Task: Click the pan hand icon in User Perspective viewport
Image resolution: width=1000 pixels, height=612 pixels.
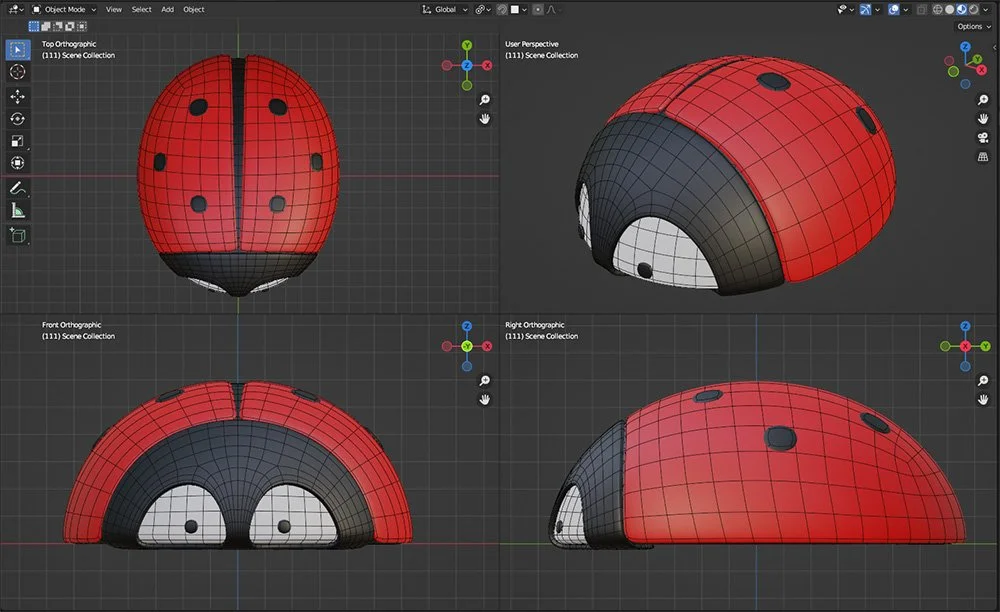Action: [x=982, y=120]
